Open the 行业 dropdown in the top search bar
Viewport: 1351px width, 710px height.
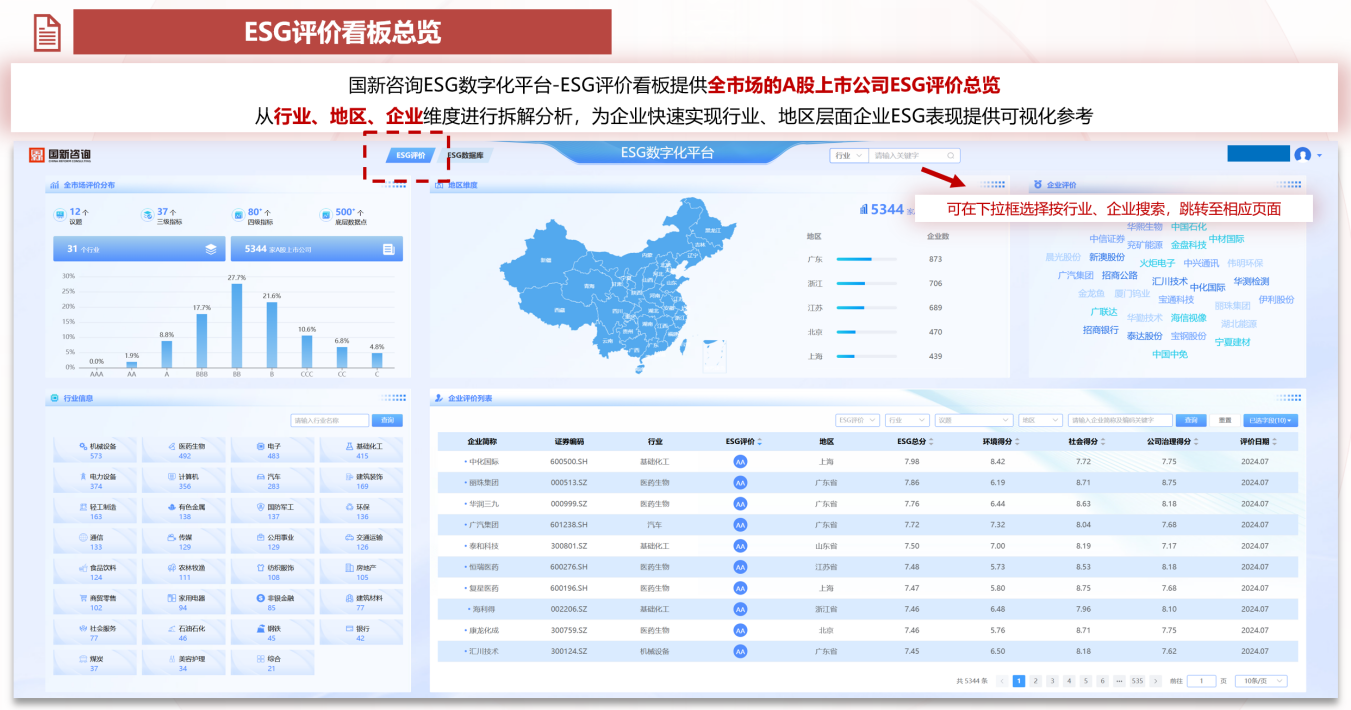point(848,154)
